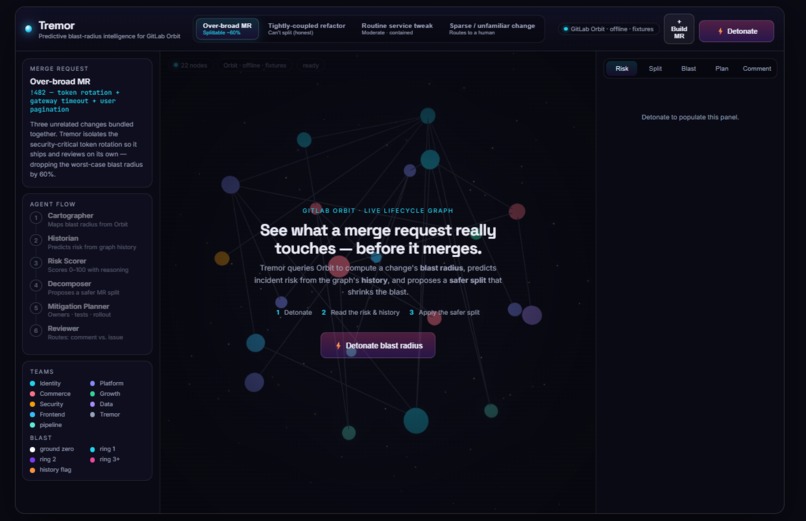806x521 pixels.
Task: Switch to Tightly-coupled refactor scenario
Action: (x=306, y=29)
